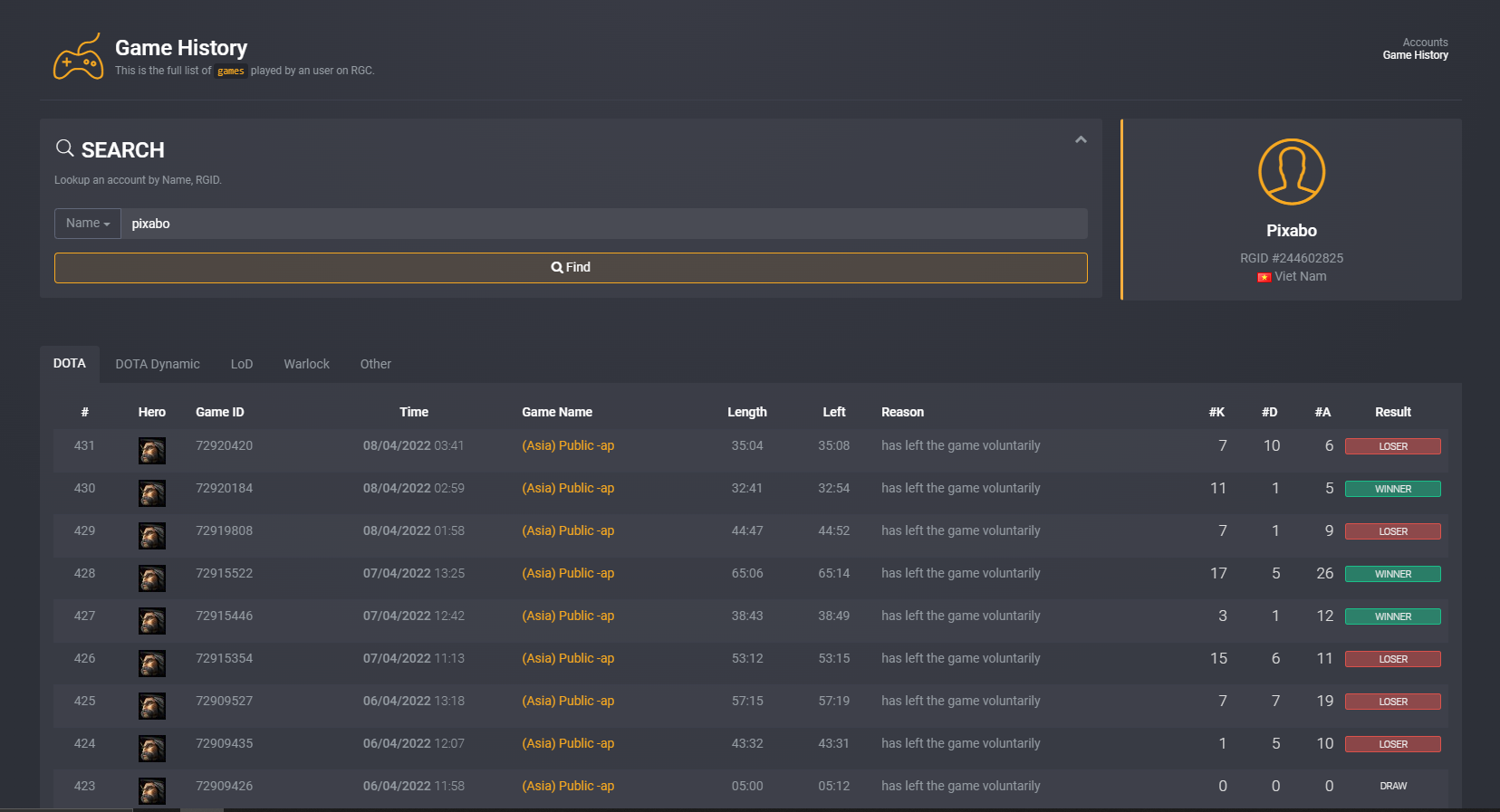Click the search magnifier icon beside SEARCH
The width and height of the screenshot is (1500, 812).
pyautogui.click(x=64, y=148)
